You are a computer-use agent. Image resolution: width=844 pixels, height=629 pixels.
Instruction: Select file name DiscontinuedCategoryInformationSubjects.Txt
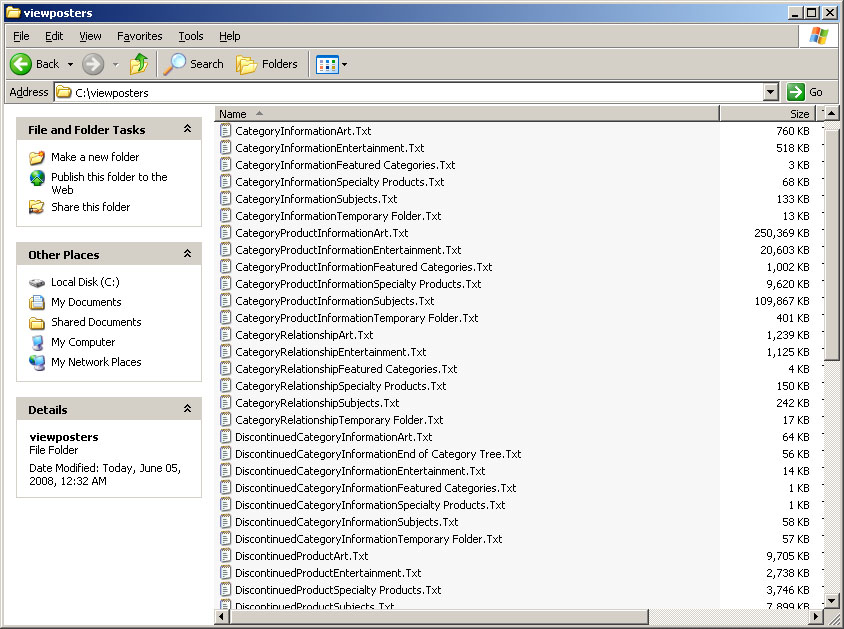click(x=347, y=522)
